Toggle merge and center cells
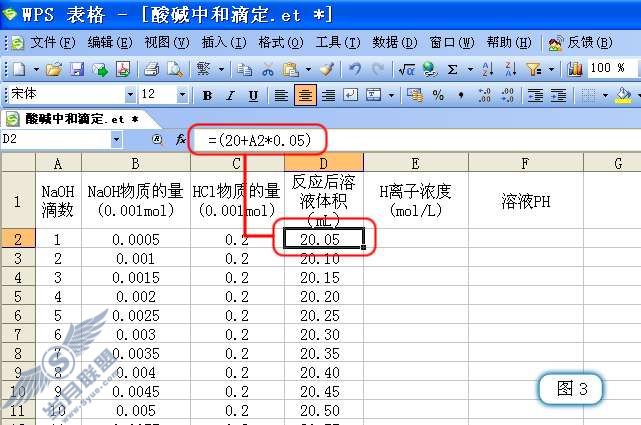 373,95
